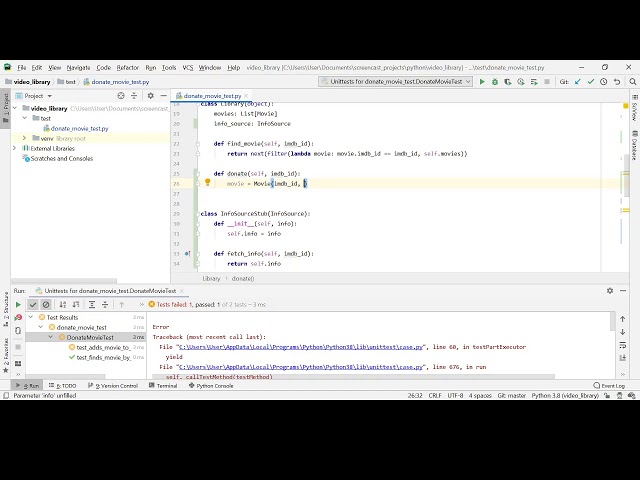Toggle soft-wrap in console output
This screenshot has width=640, height=480.
pos(622,345)
